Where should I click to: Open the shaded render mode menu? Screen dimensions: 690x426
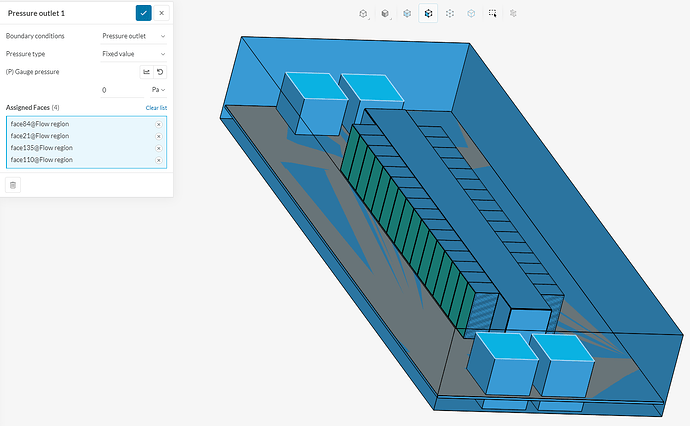tap(385, 14)
